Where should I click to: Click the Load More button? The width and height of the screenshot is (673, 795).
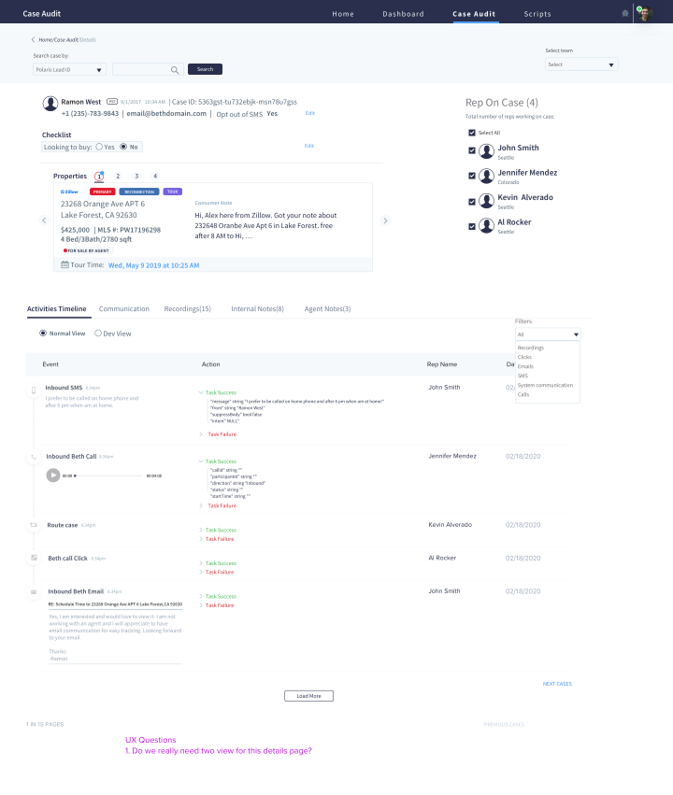tap(308, 695)
